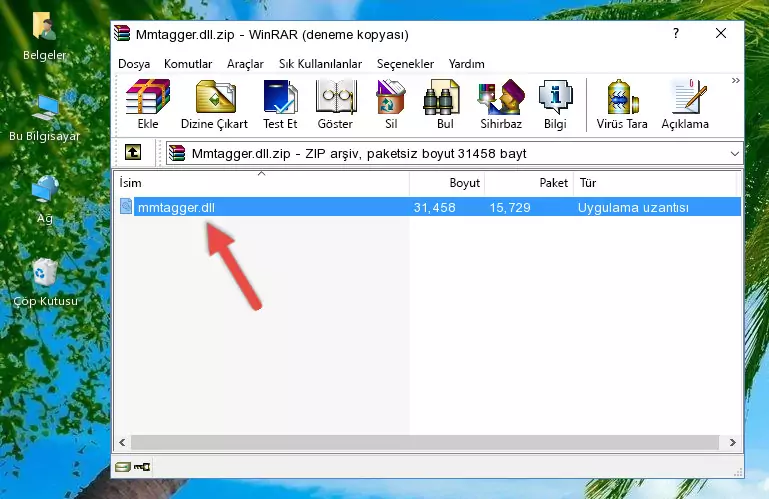Open the Bul (Find) binoculars tool
This screenshot has width=769, height=499.
pyautogui.click(x=445, y=104)
